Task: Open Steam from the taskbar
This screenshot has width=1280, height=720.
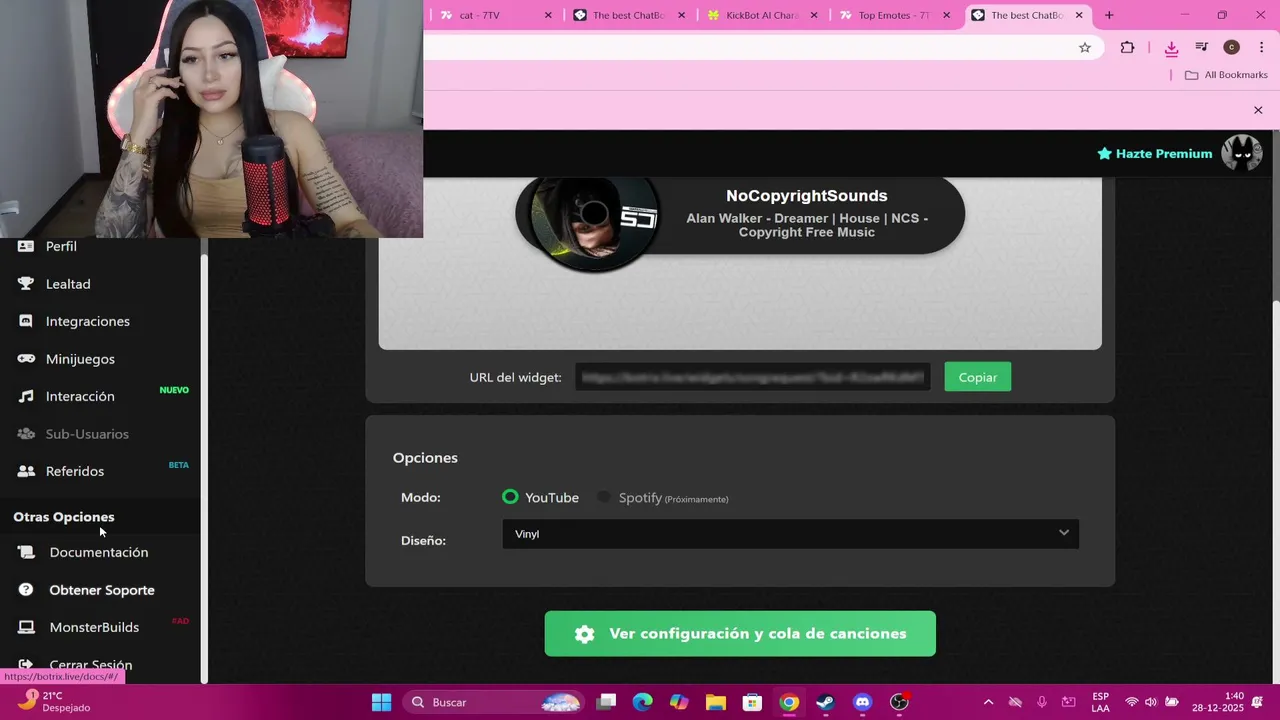Action: [826, 702]
